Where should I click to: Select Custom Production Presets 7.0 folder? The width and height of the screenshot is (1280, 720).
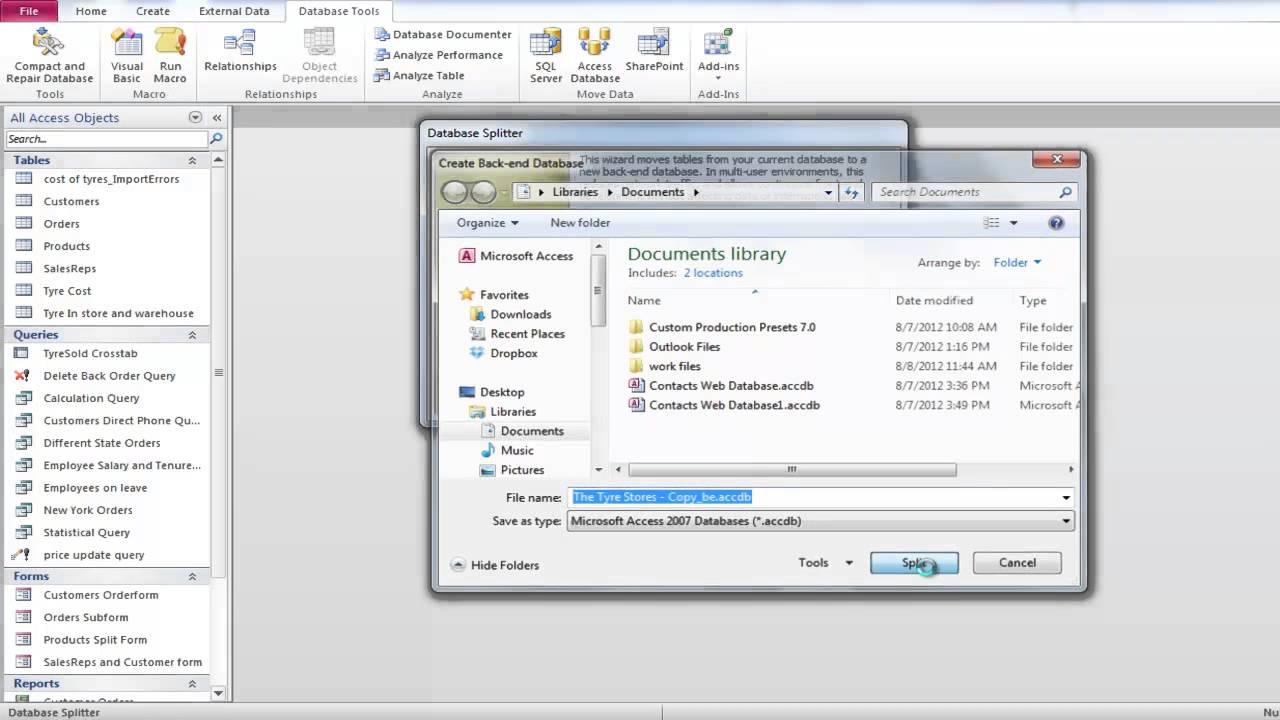(732, 327)
